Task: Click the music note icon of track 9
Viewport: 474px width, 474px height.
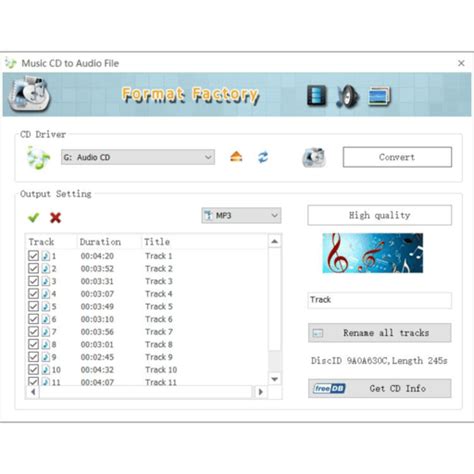Action: click(x=46, y=357)
